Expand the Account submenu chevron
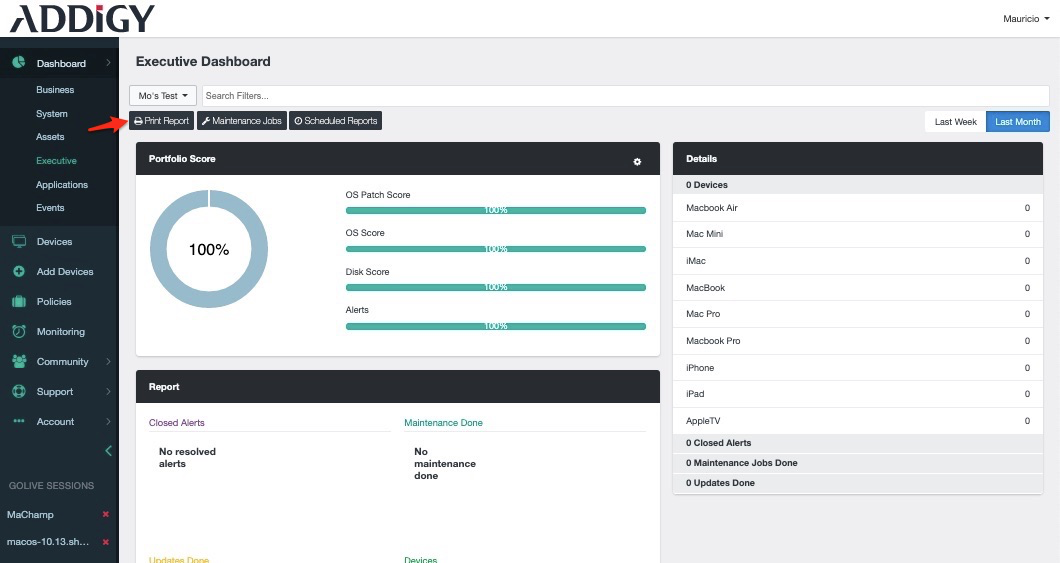This screenshot has height=563, width=1060. [x=108, y=421]
